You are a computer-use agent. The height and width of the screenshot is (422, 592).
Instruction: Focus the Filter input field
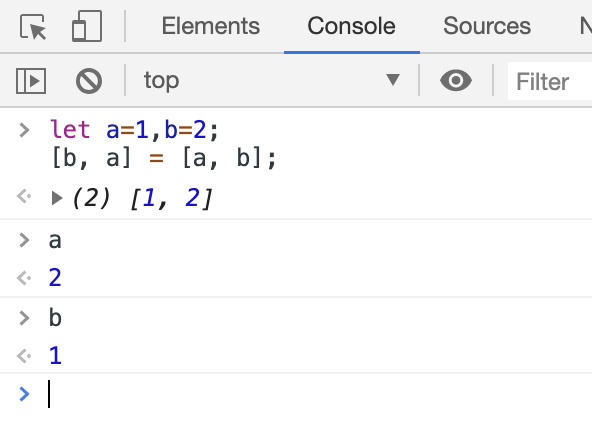550,81
